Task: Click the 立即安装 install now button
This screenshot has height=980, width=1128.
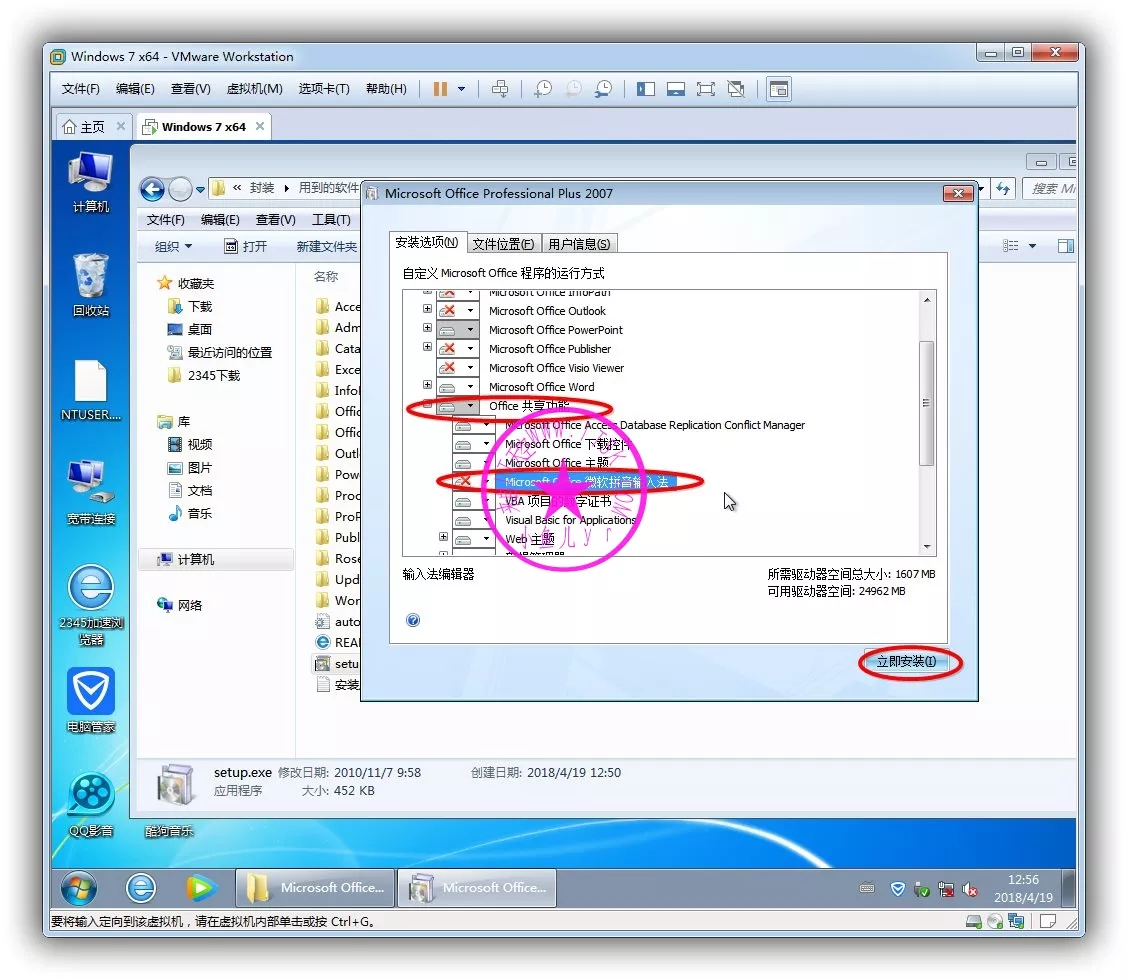Action: pos(906,662)
